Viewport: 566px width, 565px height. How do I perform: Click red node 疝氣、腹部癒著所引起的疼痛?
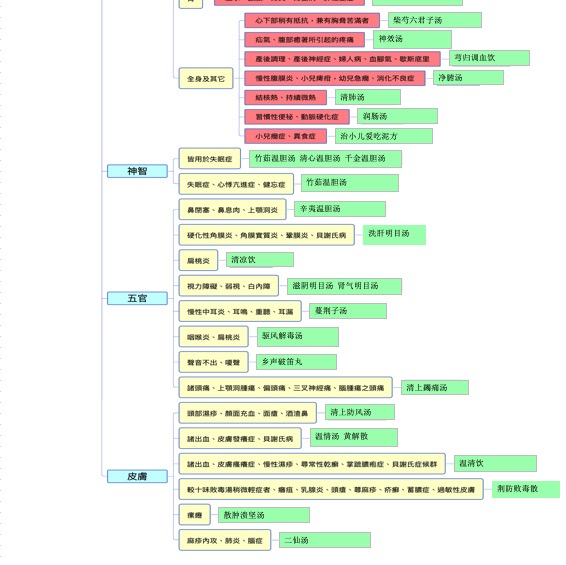pos(304,40)
